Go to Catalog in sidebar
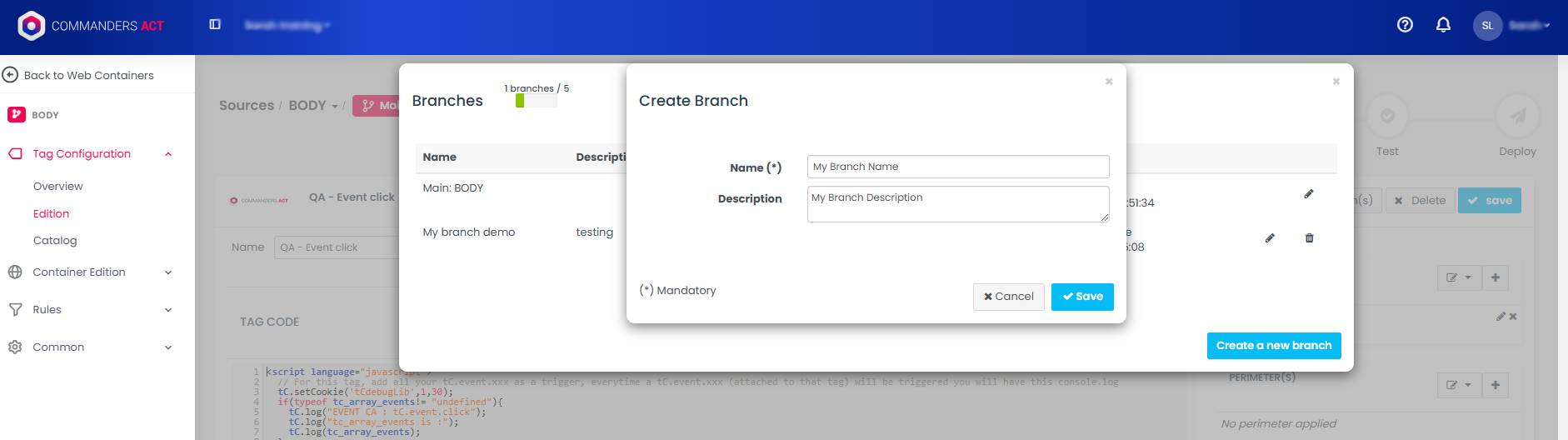 point(55,241)
